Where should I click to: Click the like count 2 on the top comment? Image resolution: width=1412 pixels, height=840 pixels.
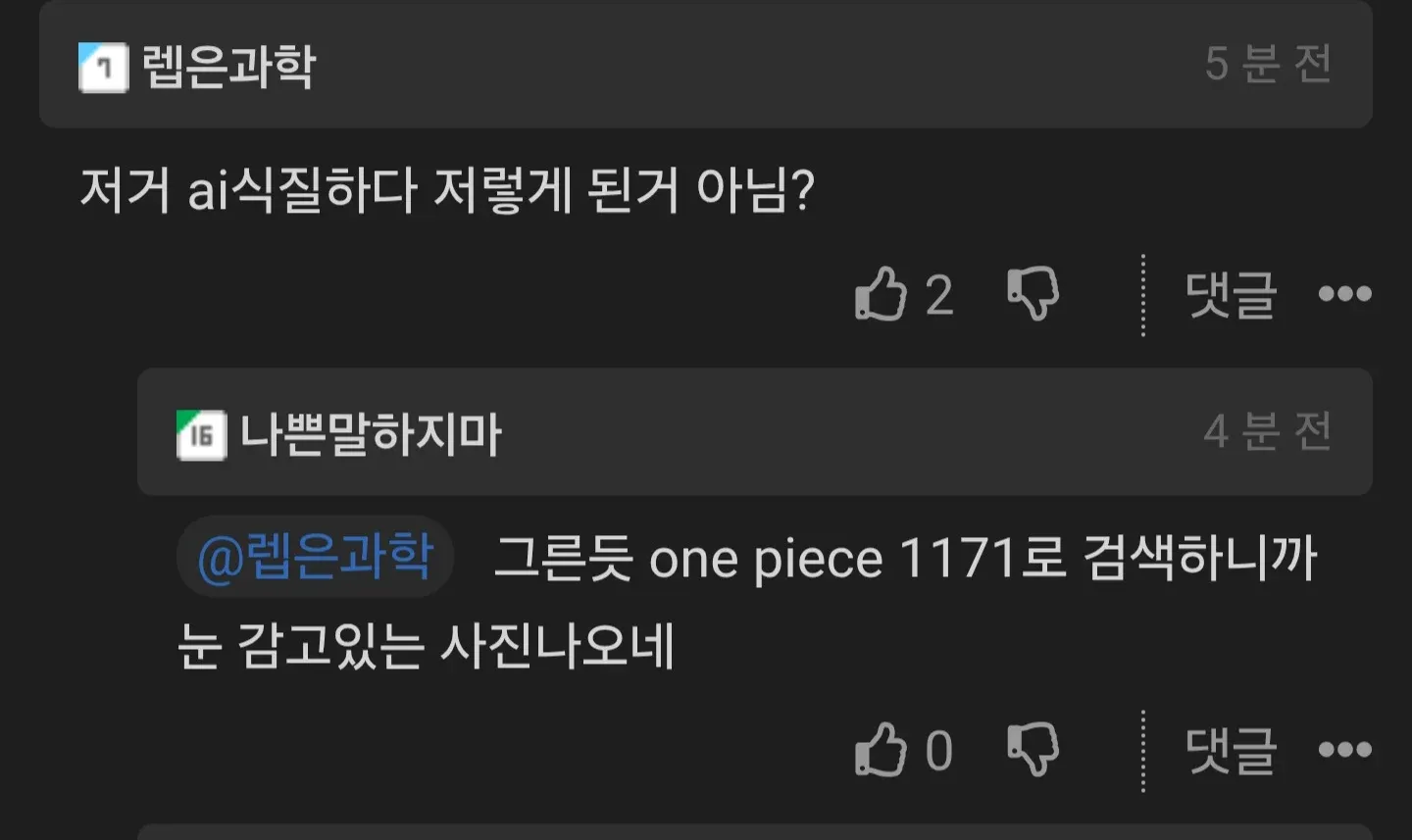point(939,294)
